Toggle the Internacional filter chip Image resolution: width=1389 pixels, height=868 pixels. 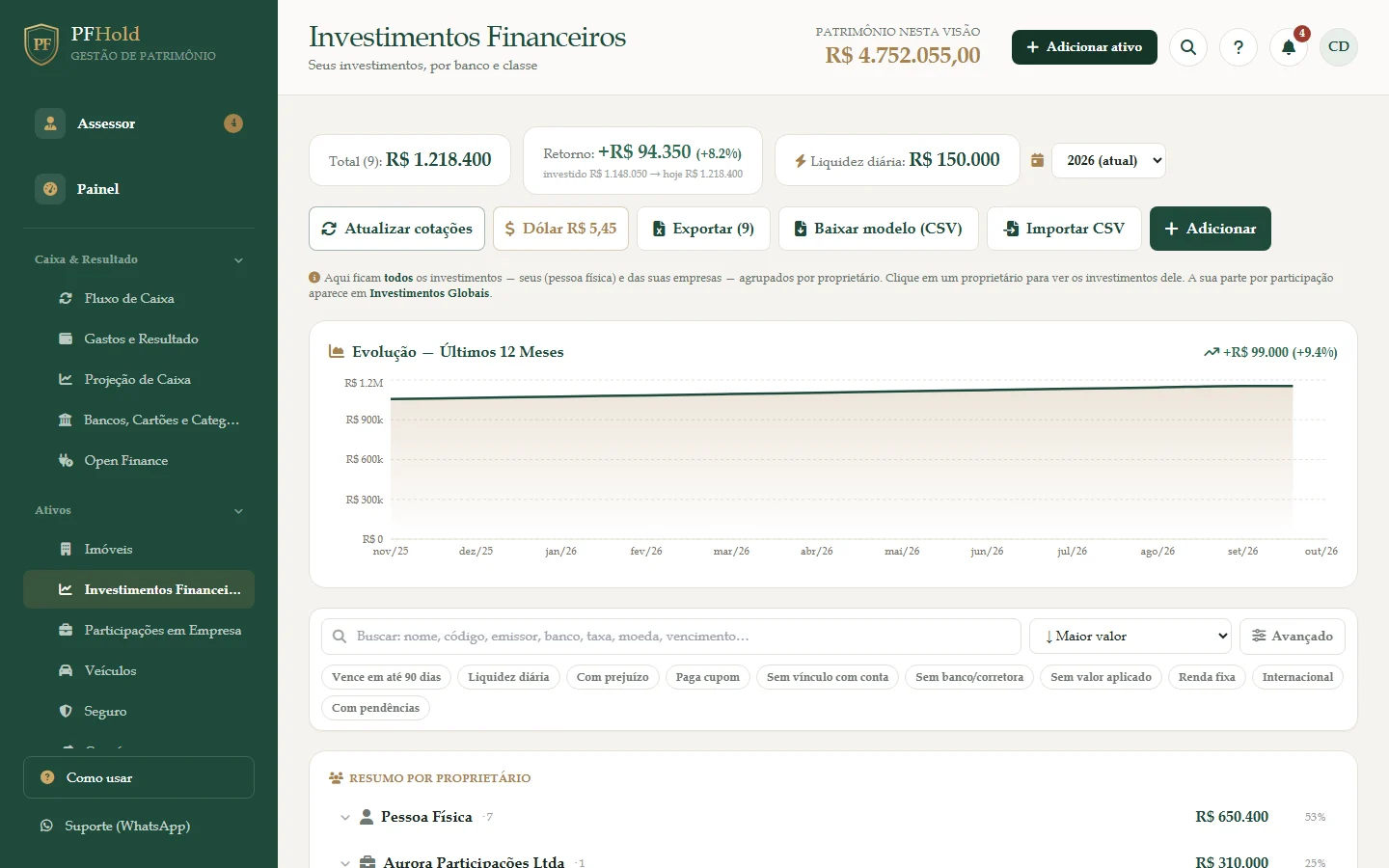pos(1297,677)
